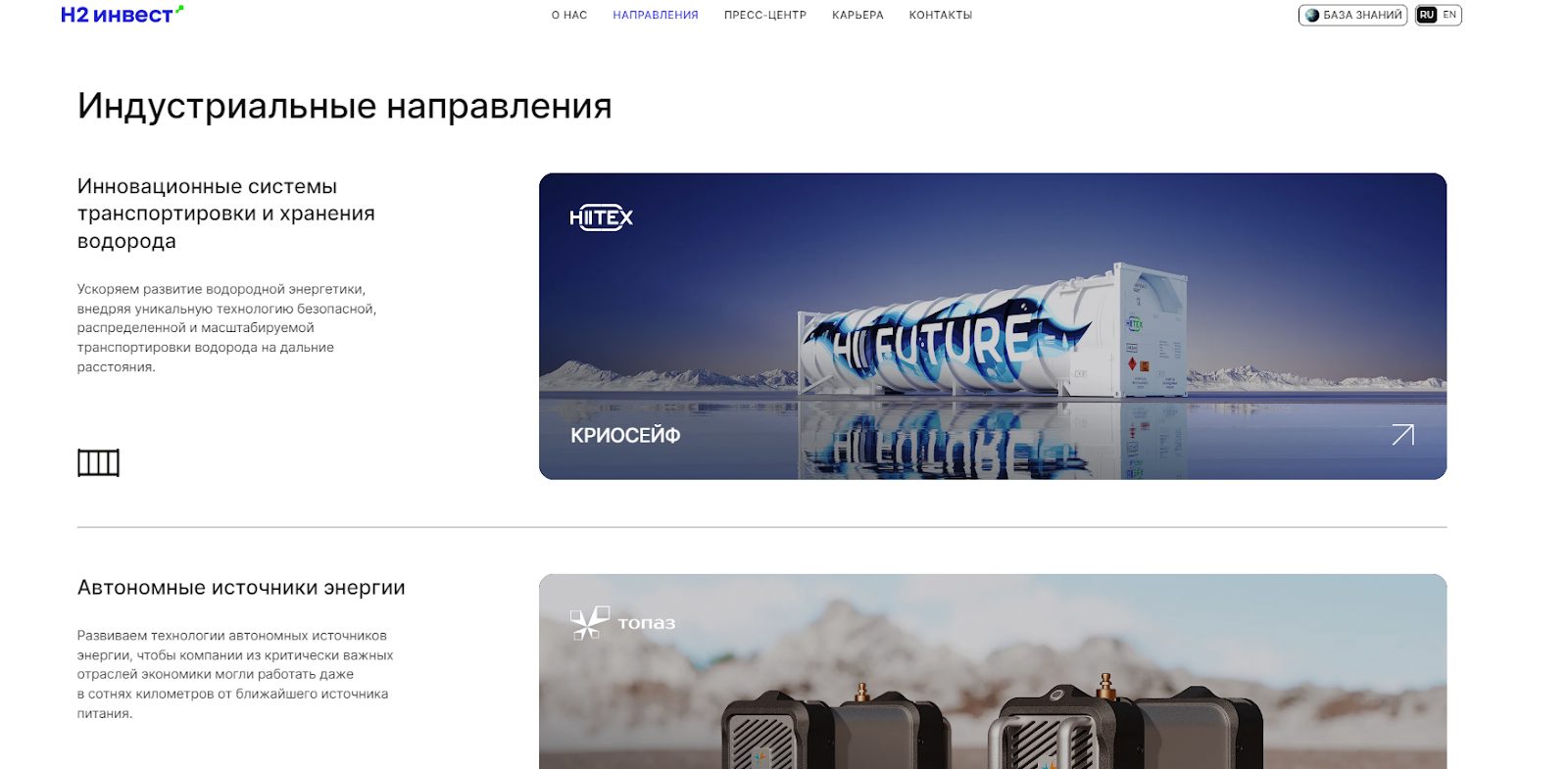Click the HIITEX logo on the banner

(x=601, y=217)
